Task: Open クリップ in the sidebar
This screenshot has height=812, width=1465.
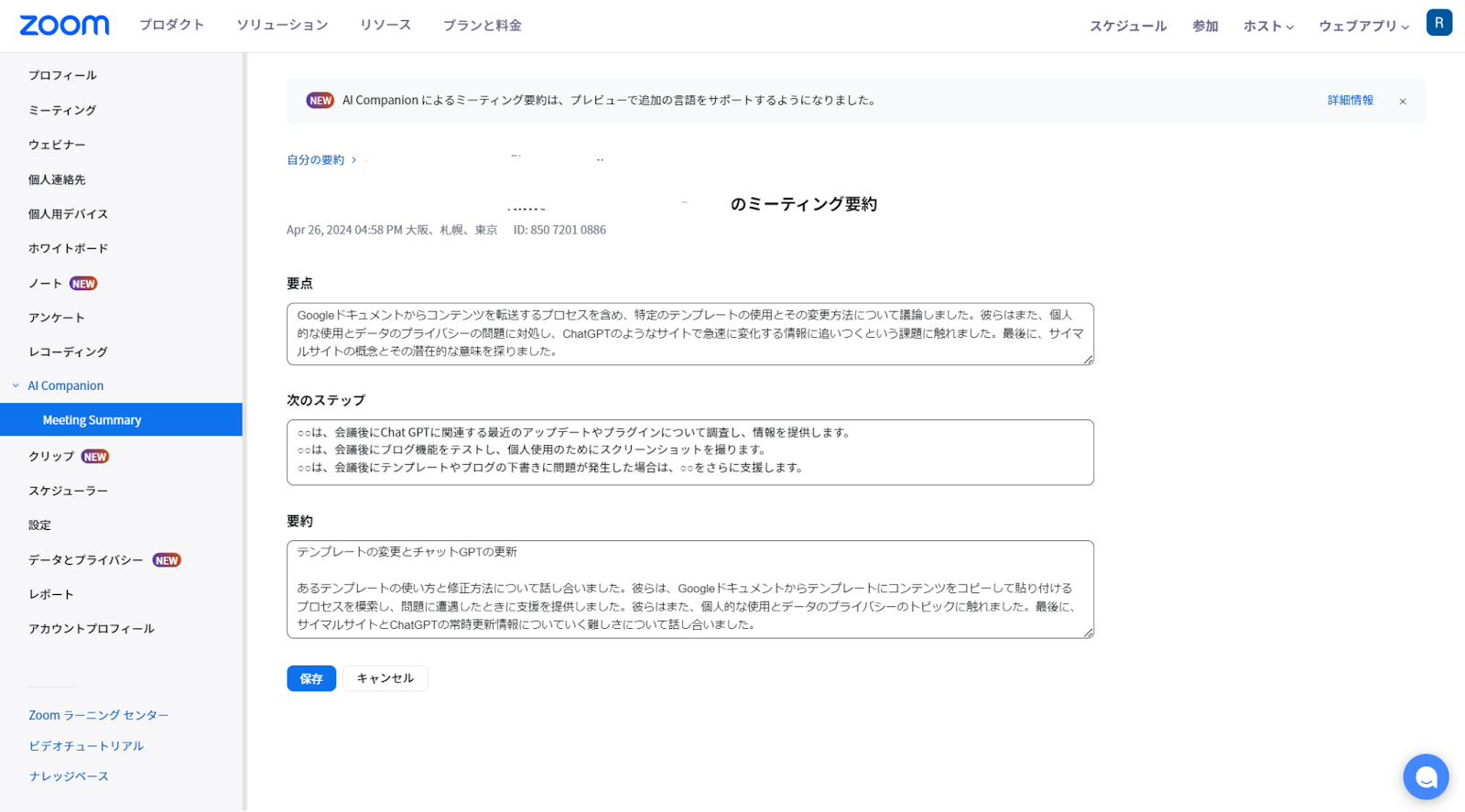Action: [51, 456]
